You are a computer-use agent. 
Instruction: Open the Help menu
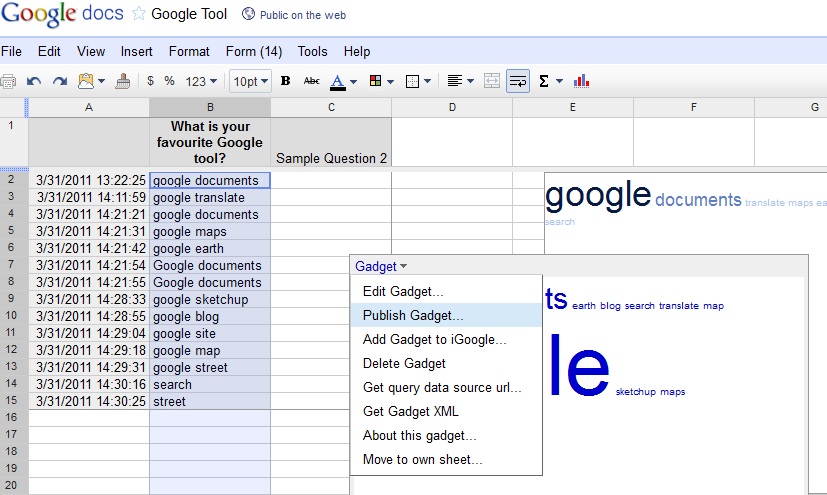point(357,52)
